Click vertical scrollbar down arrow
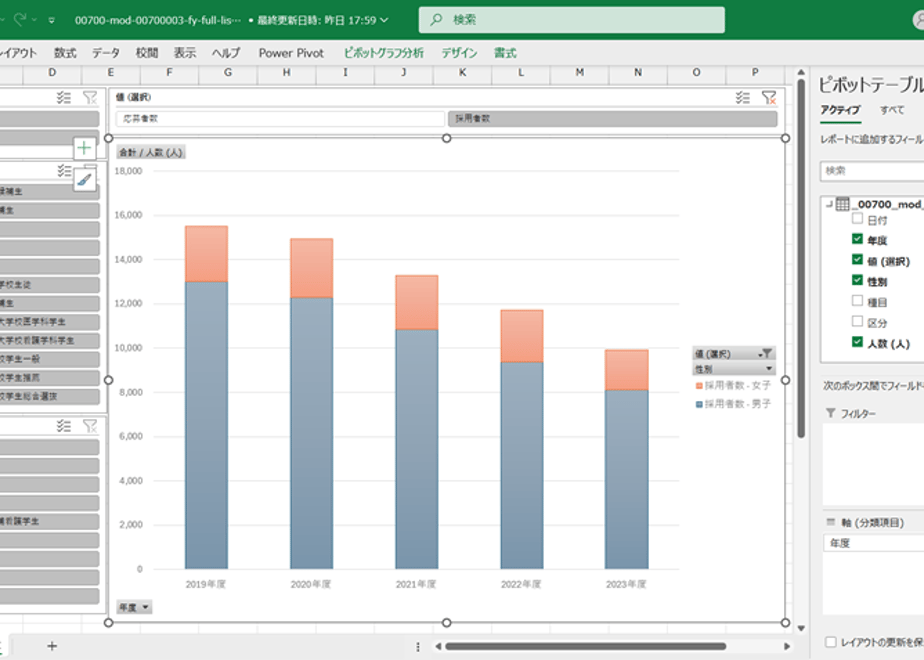The image size is (924, 660). [x=801, y=628]
